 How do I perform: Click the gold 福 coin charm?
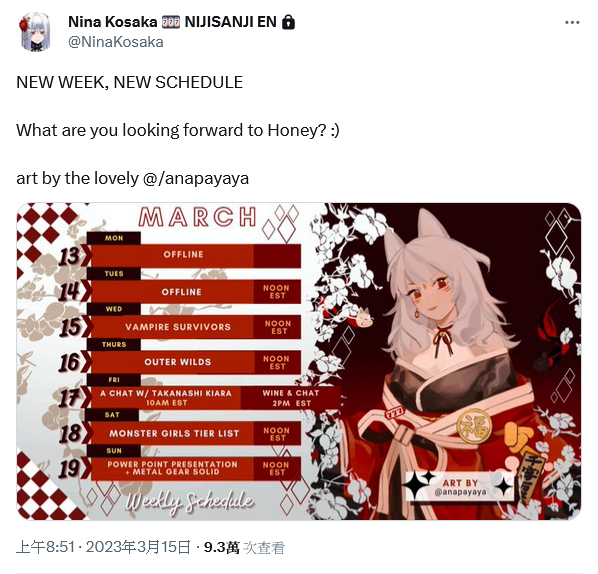tap(474, 426)
